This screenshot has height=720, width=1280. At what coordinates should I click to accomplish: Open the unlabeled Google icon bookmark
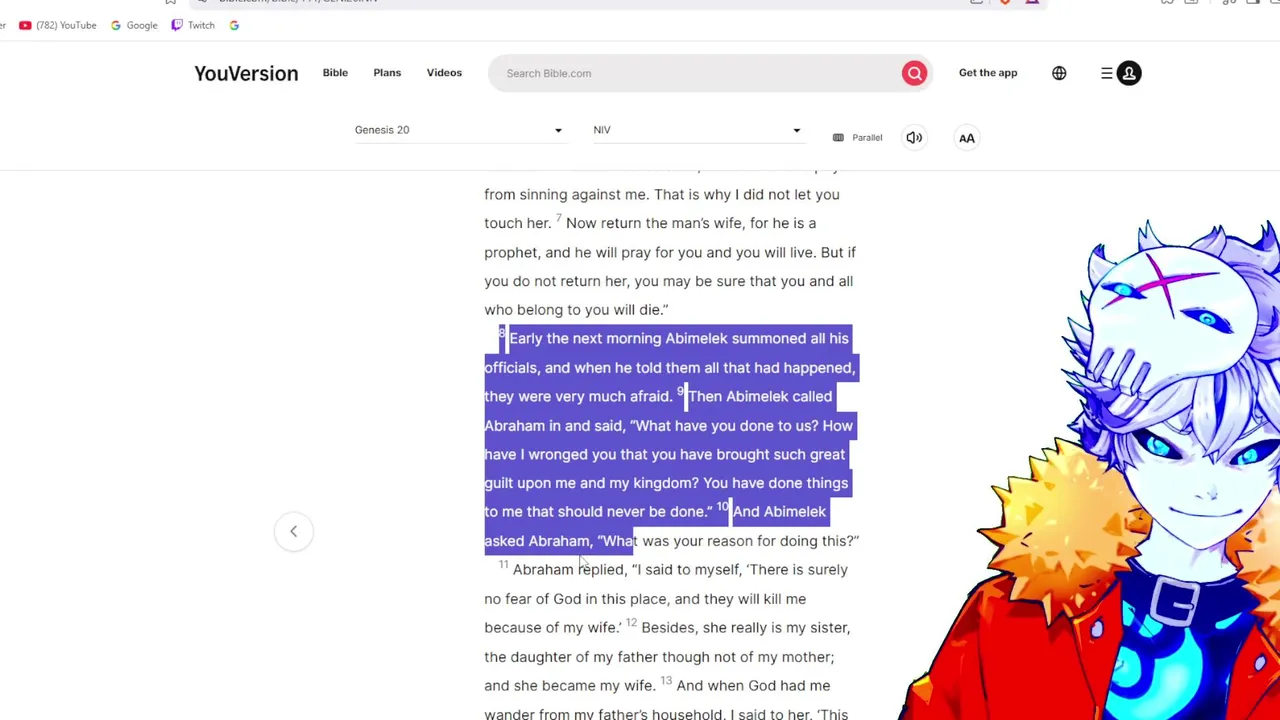point(234,25)
